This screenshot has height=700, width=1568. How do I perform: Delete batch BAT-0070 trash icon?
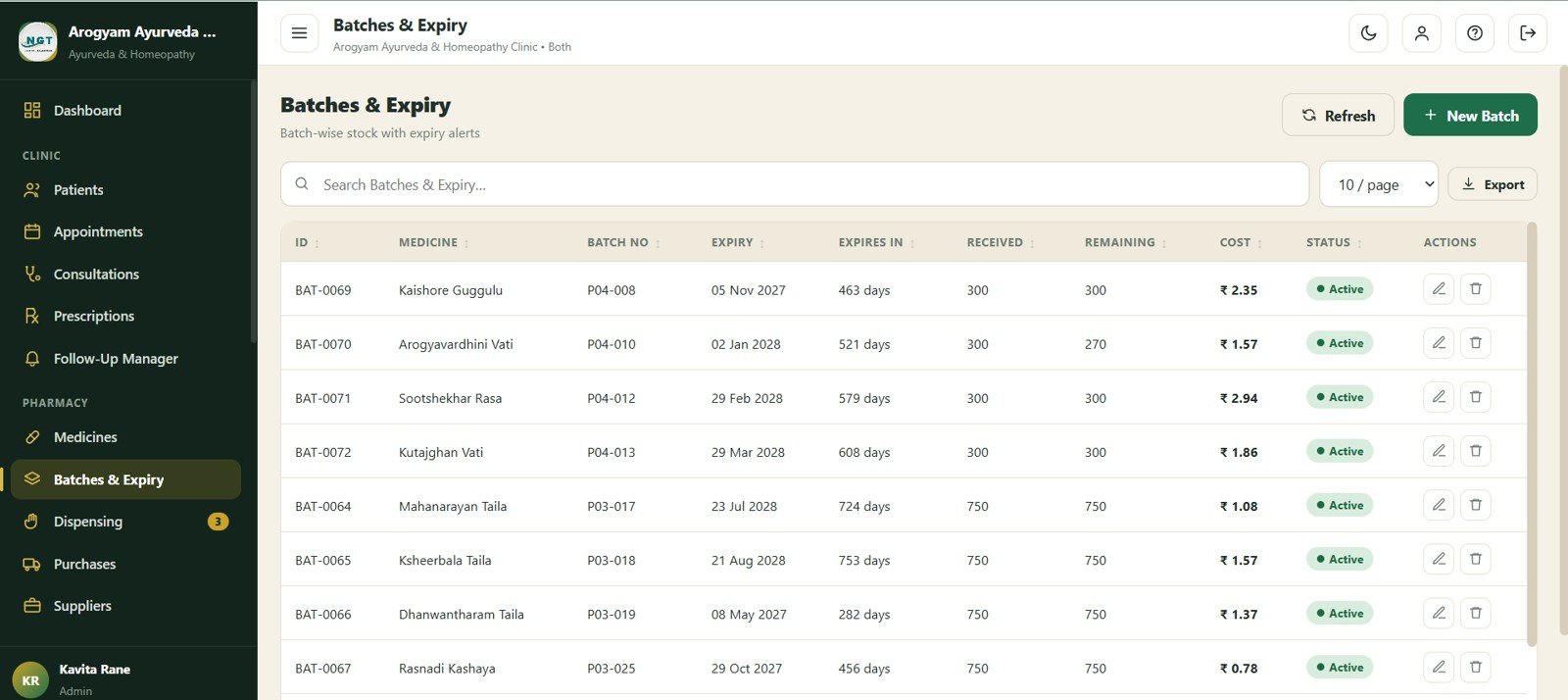[1475, 343]
